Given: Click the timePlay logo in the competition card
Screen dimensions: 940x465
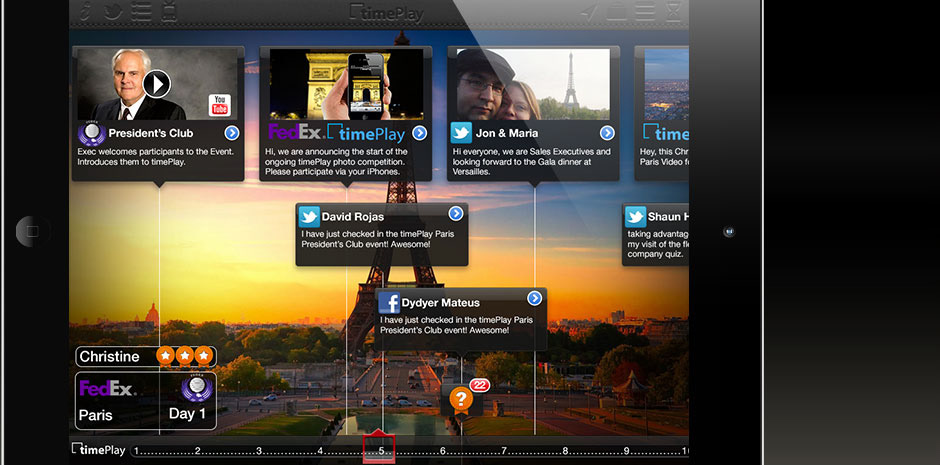Looking at the screenshot, I should point(367,134).
